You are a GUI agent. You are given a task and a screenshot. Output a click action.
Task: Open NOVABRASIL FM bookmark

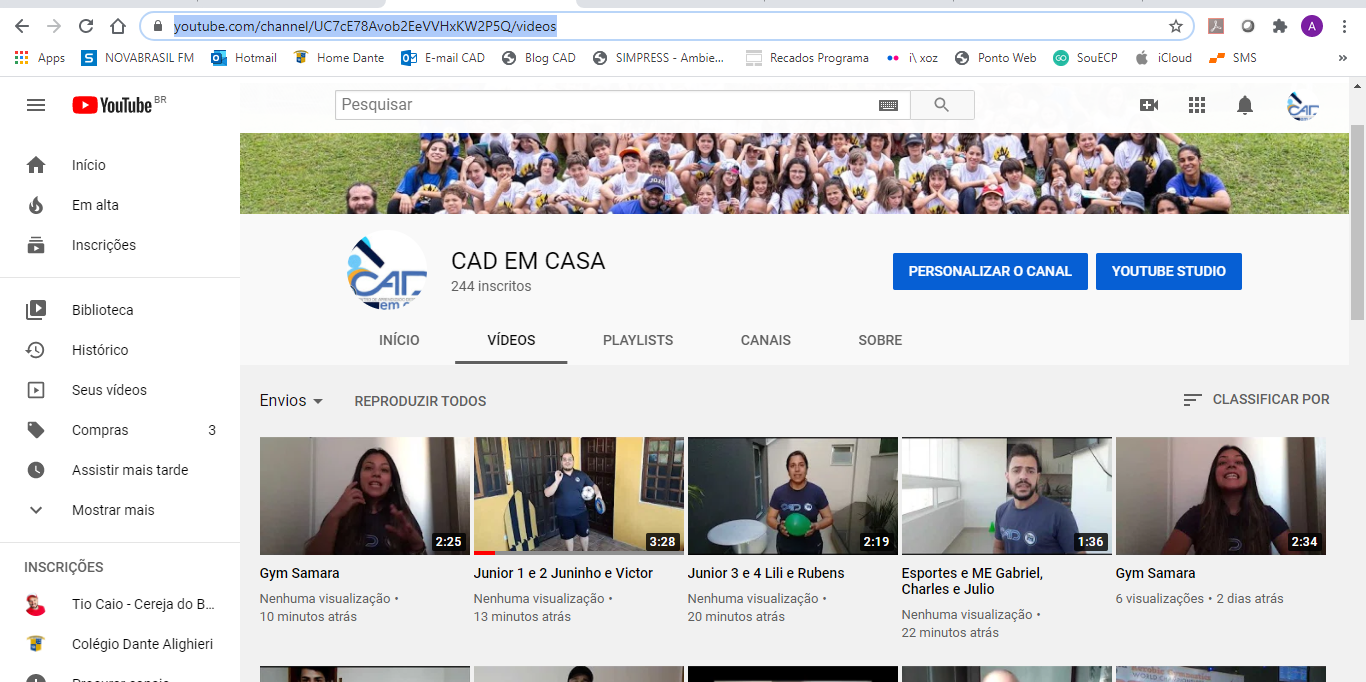(x=137, y=58)
